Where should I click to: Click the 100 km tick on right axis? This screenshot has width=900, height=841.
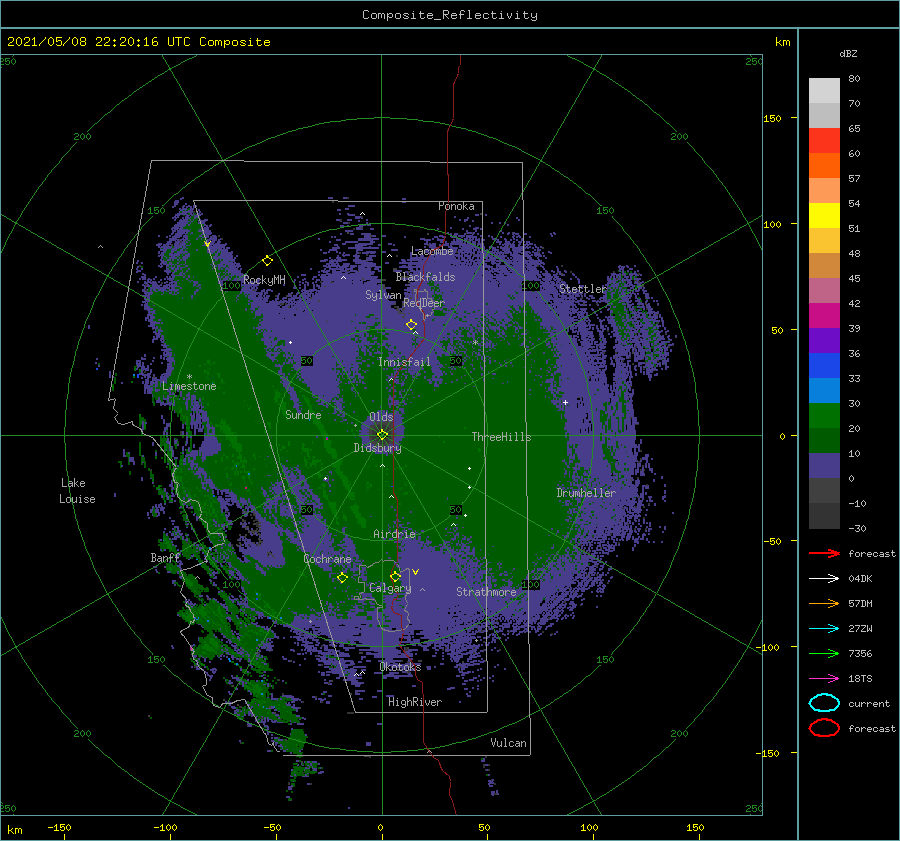(772, 224)
